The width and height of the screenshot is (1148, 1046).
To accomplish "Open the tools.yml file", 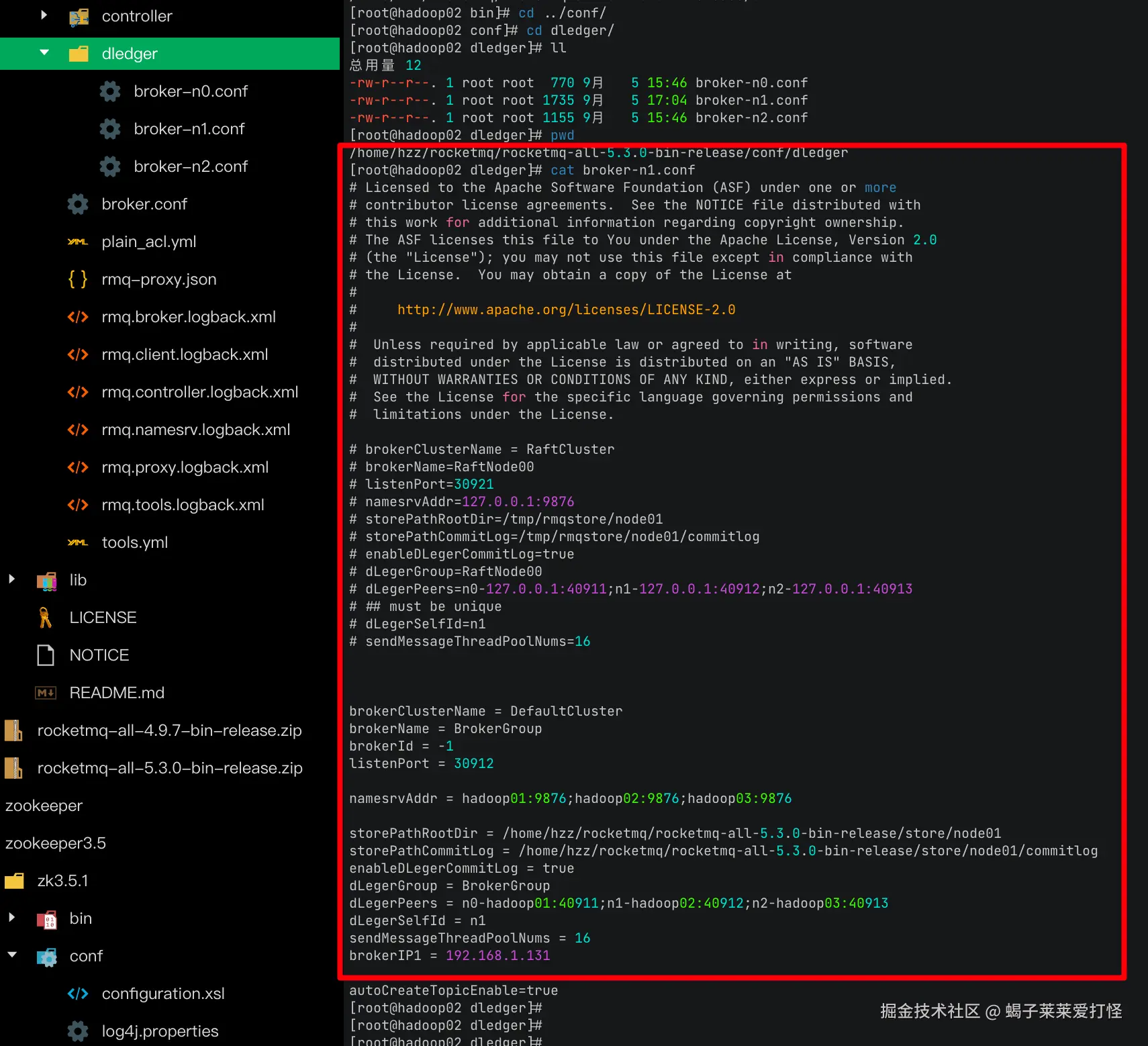I will point(135,542).
